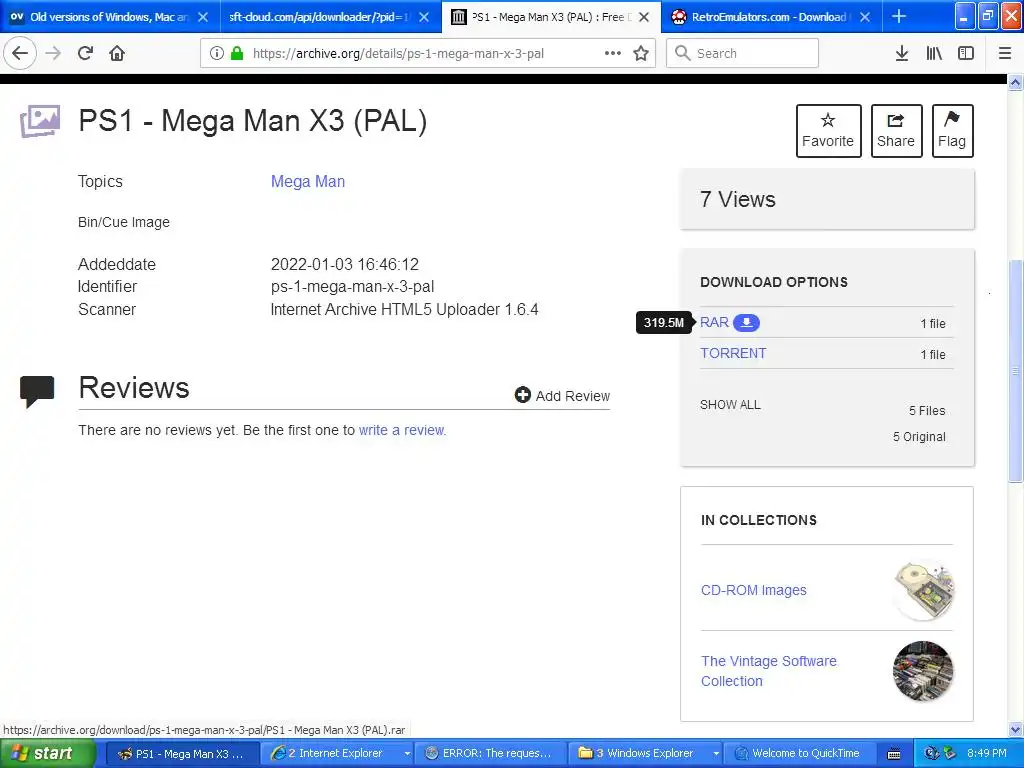1024x768 pixels.
Task: Bookmark this page with the star
Action: [641, 54]
